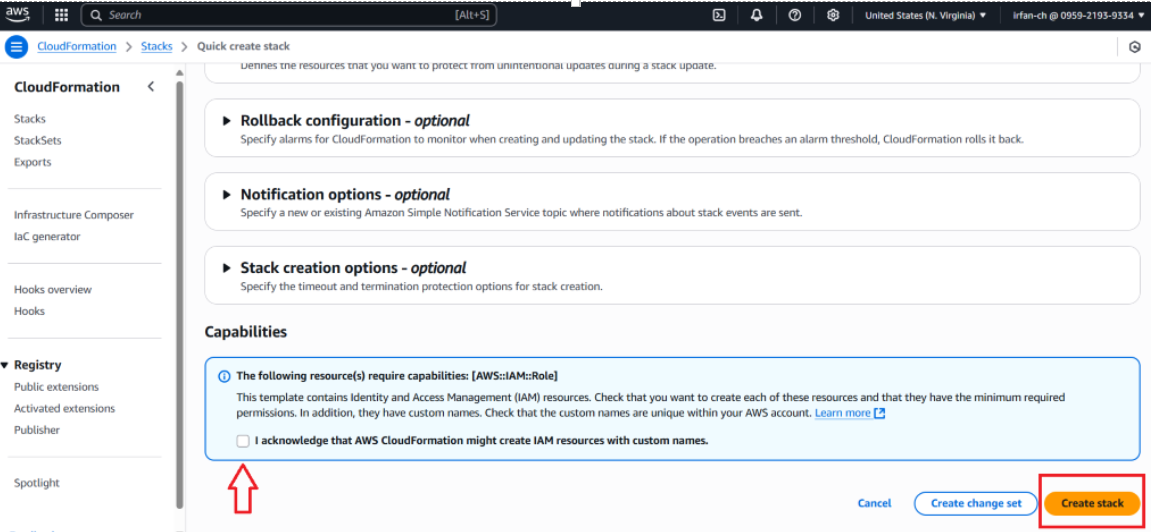1151x532 pixels.
Task: Click Cancel
Action: click(874, 503)
